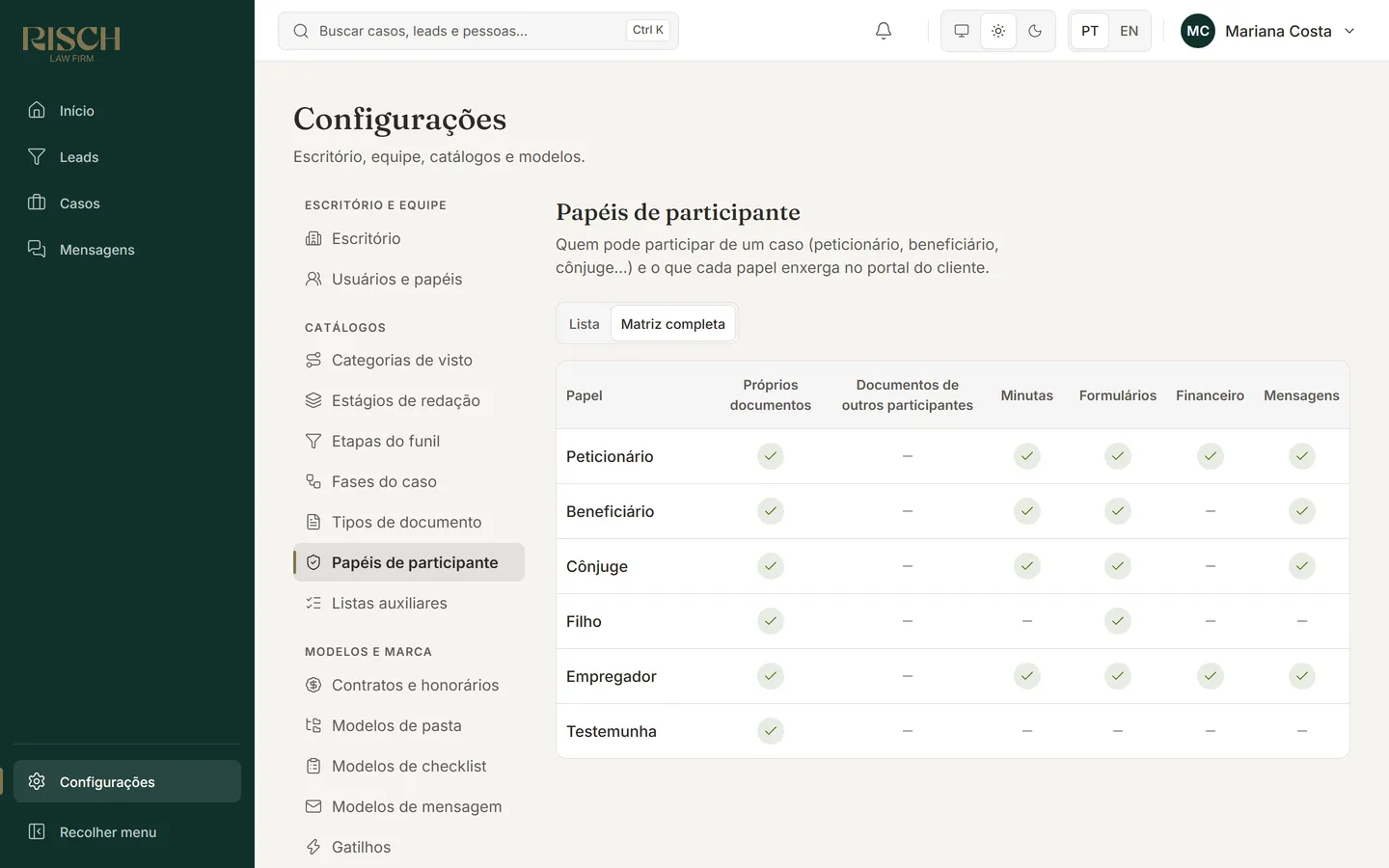1389x868 pixels.
Task: Click the Mensagens chat icon
Action: [x=37, y=249]
